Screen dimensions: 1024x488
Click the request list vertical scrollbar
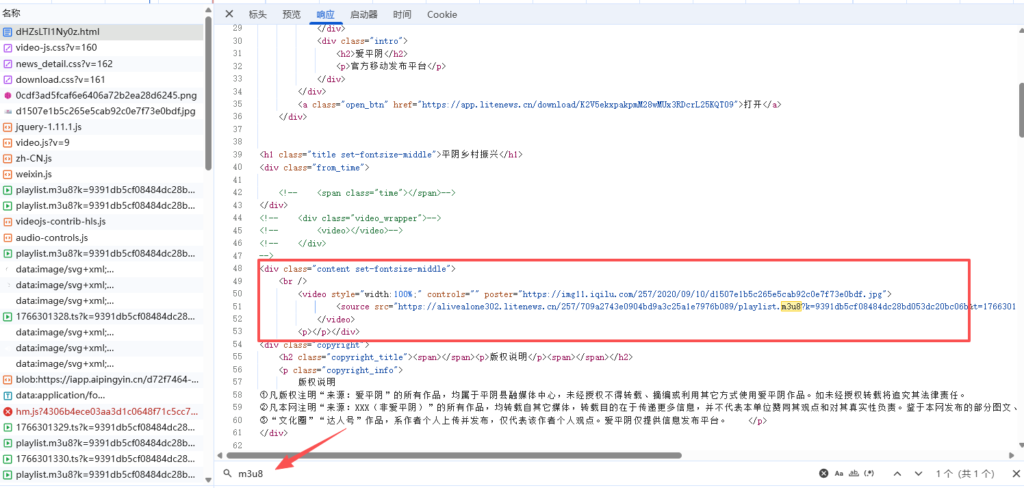tap(208, 91)
